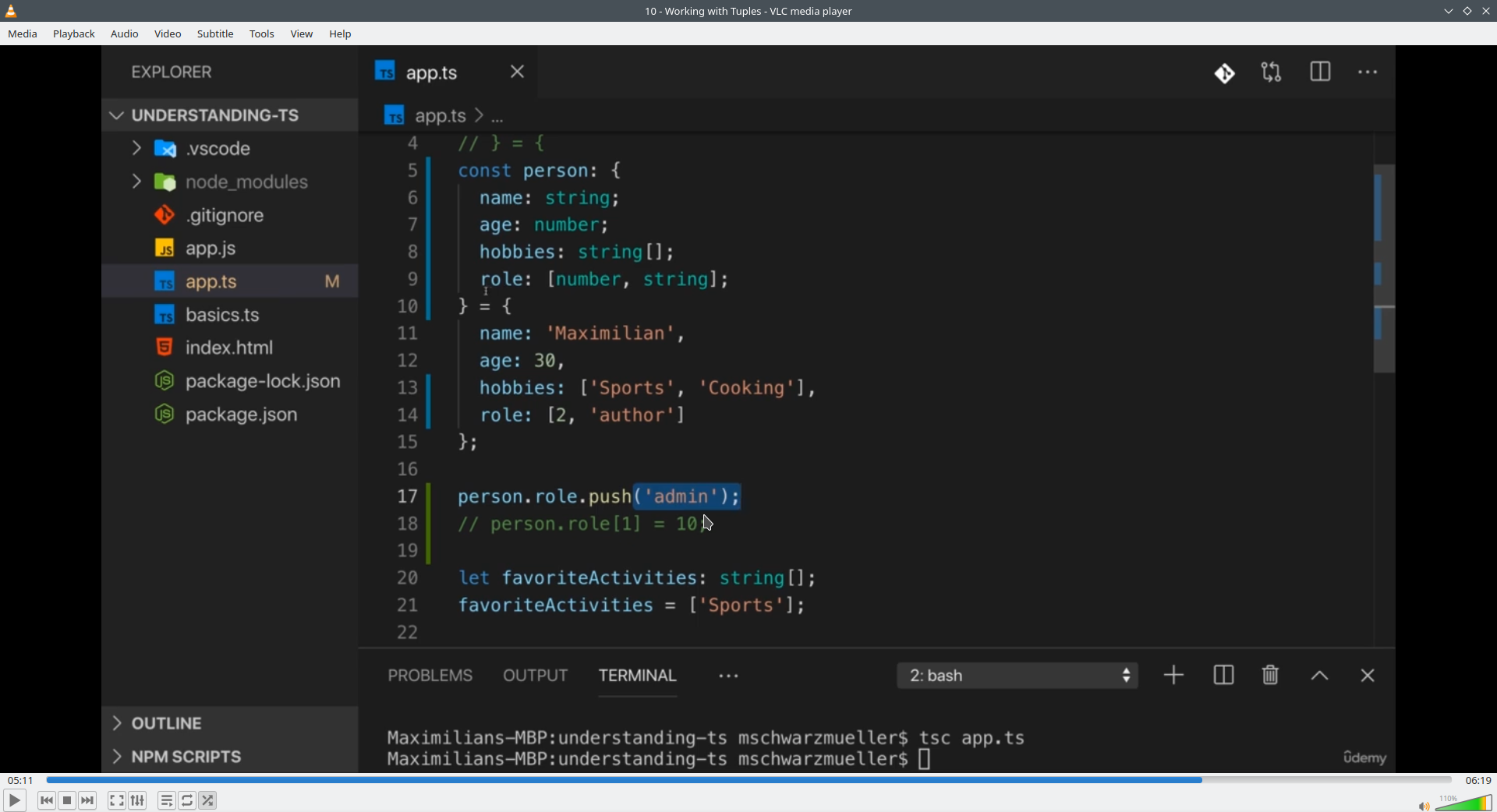Screen dimensions: 1497x812
Task: Expand the node_modules folder
Action: tap(230, 182)
